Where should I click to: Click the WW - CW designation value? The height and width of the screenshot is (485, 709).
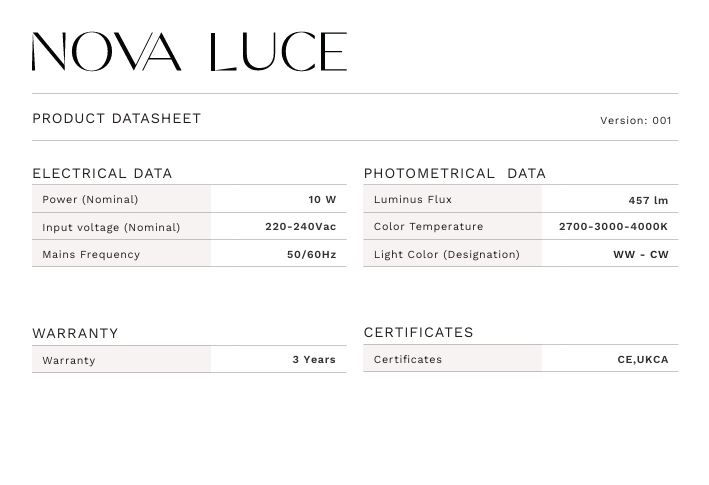pyautogui.click(x=640, y=254)
